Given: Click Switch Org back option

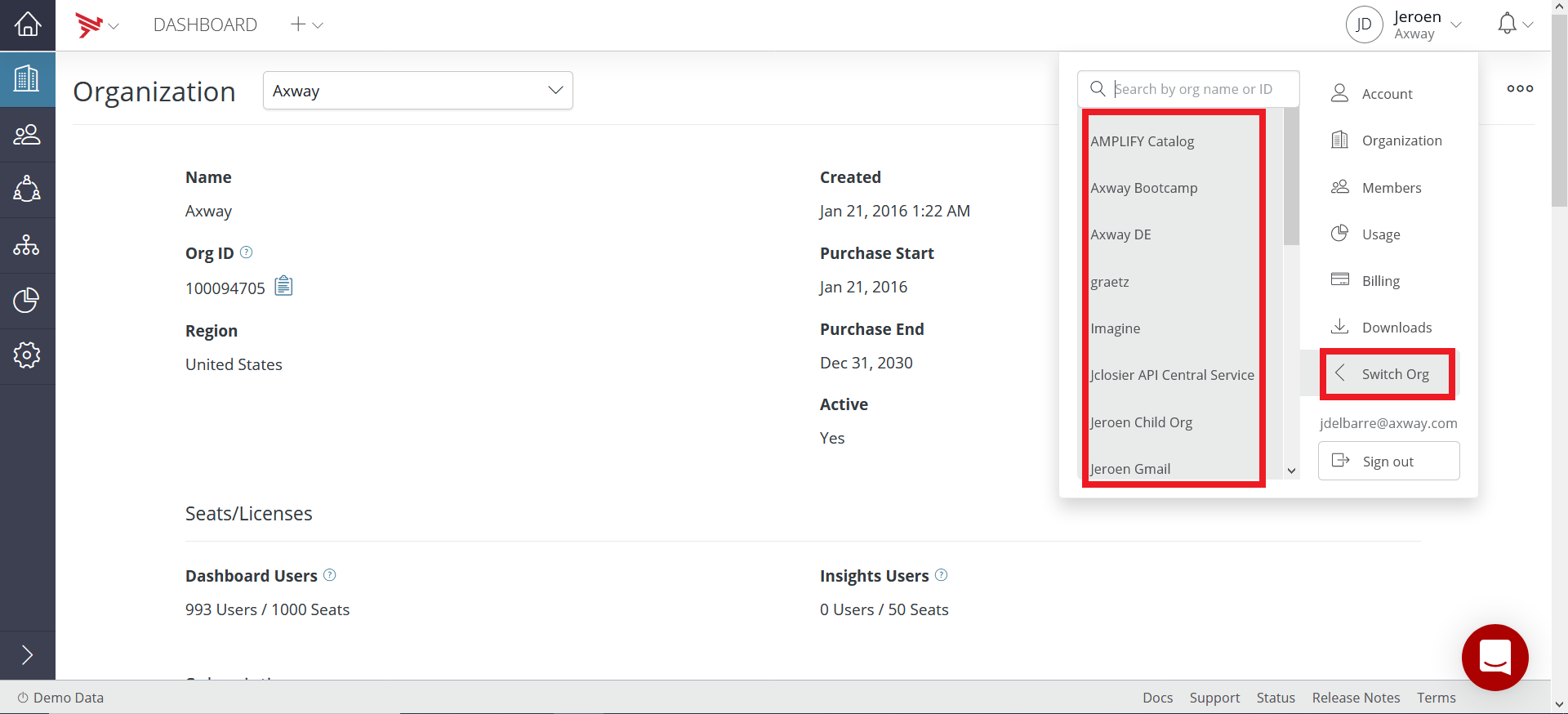Looking at the screenshot, I should (1388, 374).
